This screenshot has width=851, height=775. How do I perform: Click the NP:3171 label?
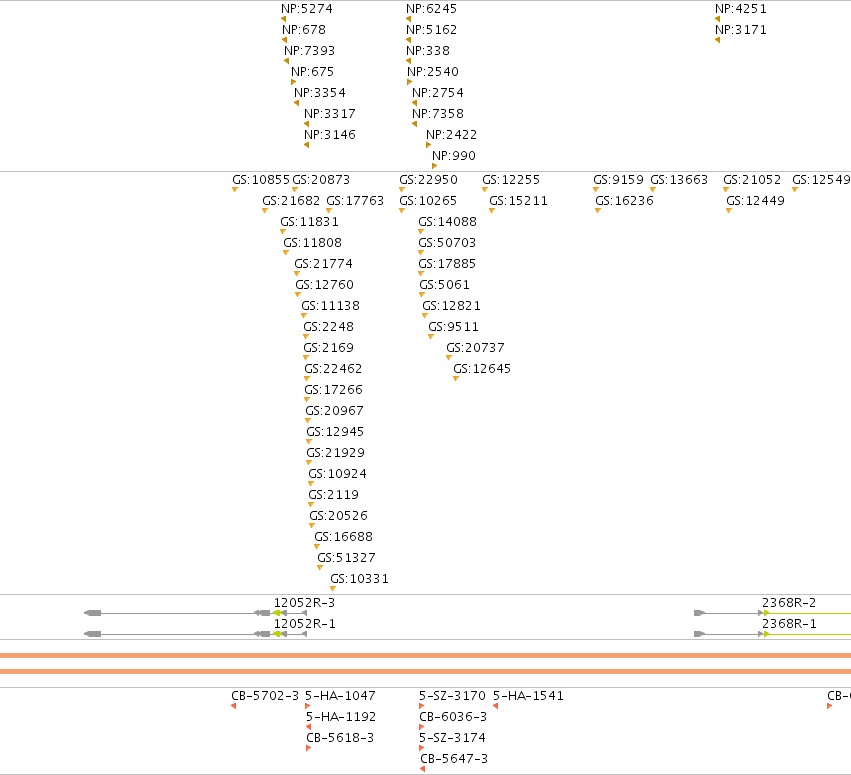click(740, 30)
